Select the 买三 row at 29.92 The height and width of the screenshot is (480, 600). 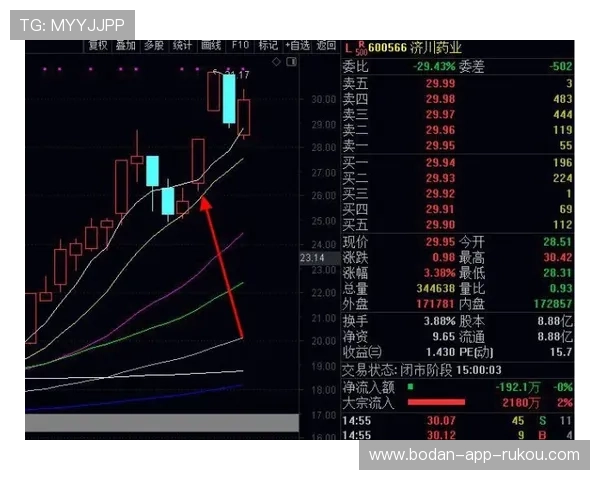coord(457,194)
